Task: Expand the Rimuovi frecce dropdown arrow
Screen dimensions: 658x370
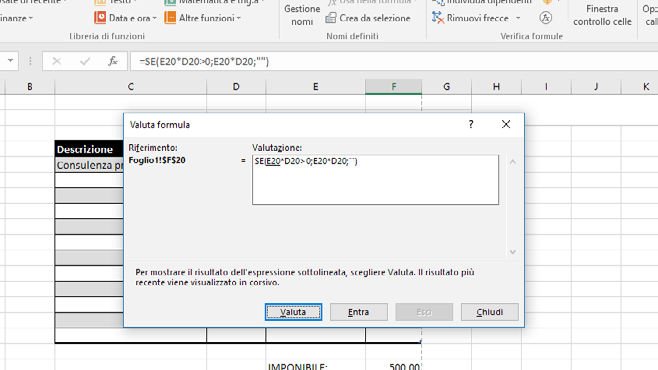Action: coord(518,18)
